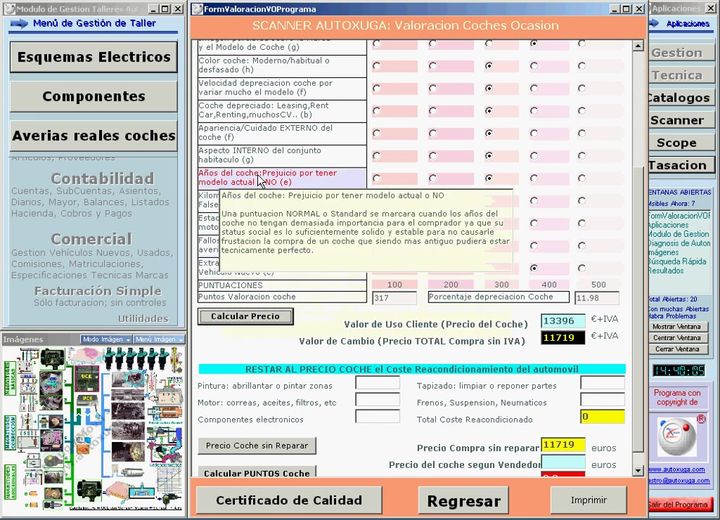
Task: Click the Porcentaje depreciacion value 11.98 field
Action: [597, 298]
